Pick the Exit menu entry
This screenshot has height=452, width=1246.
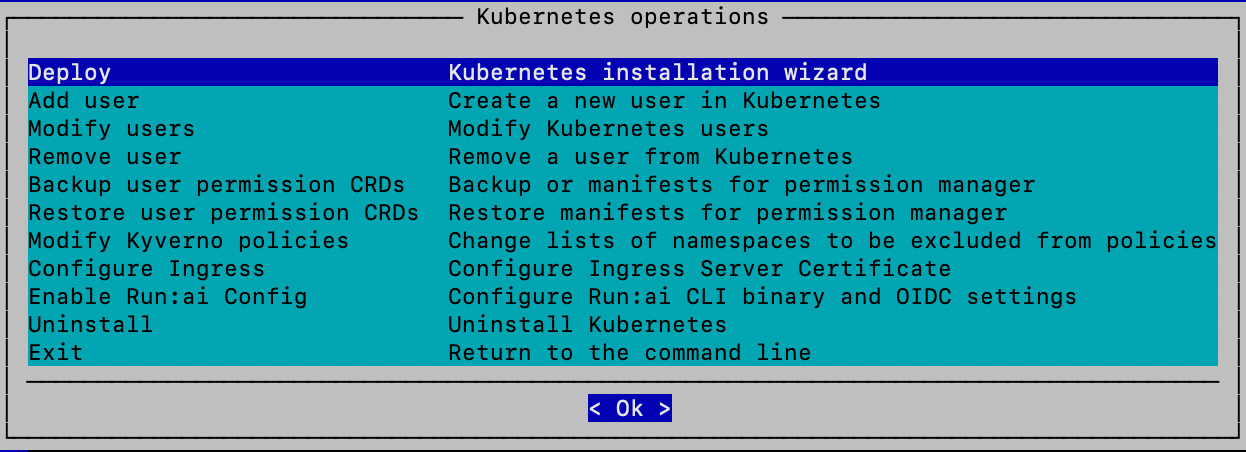(x=56, y=353)
